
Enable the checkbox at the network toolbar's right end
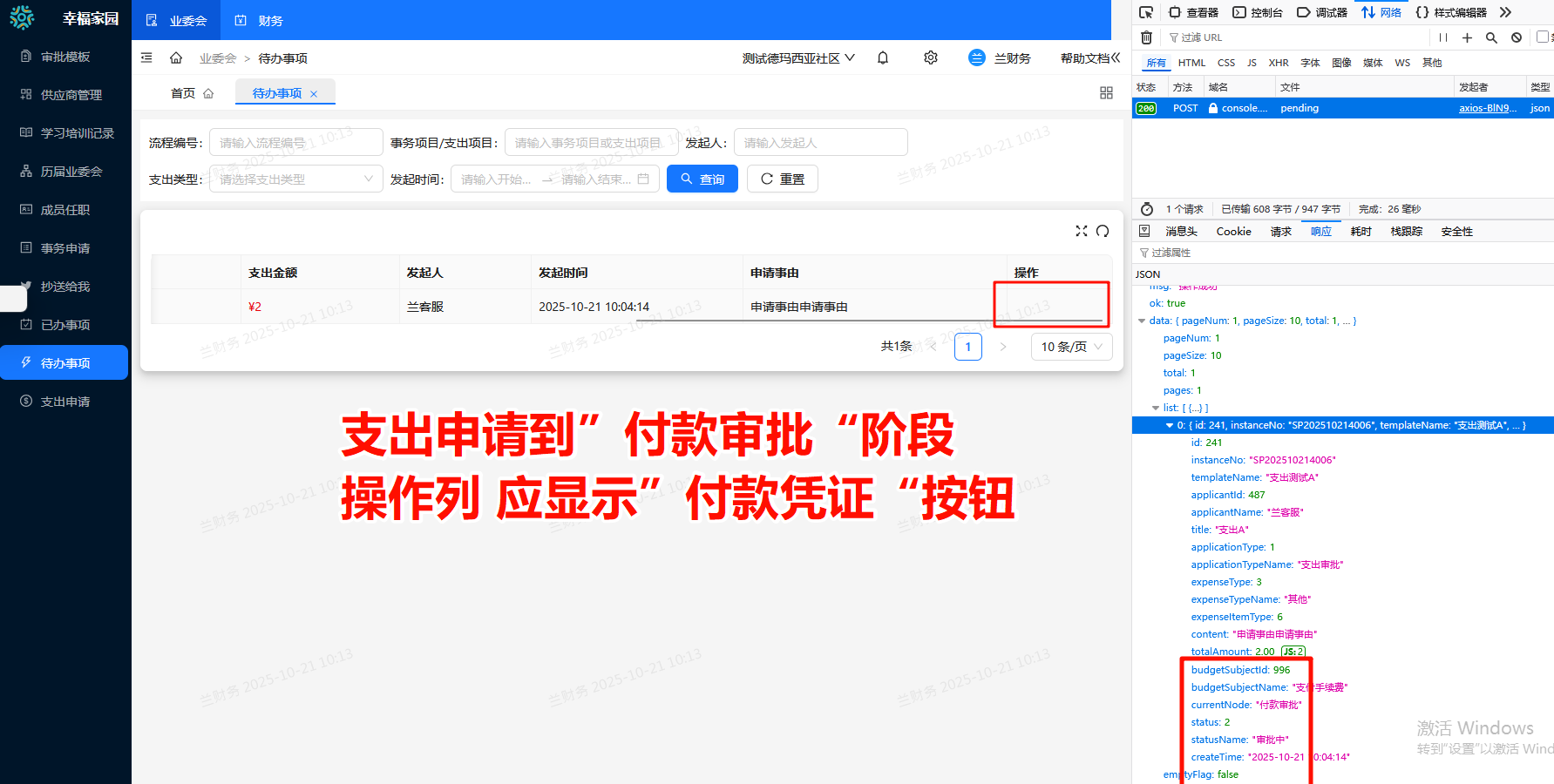pyautogui.click(x=1544, y=37)
